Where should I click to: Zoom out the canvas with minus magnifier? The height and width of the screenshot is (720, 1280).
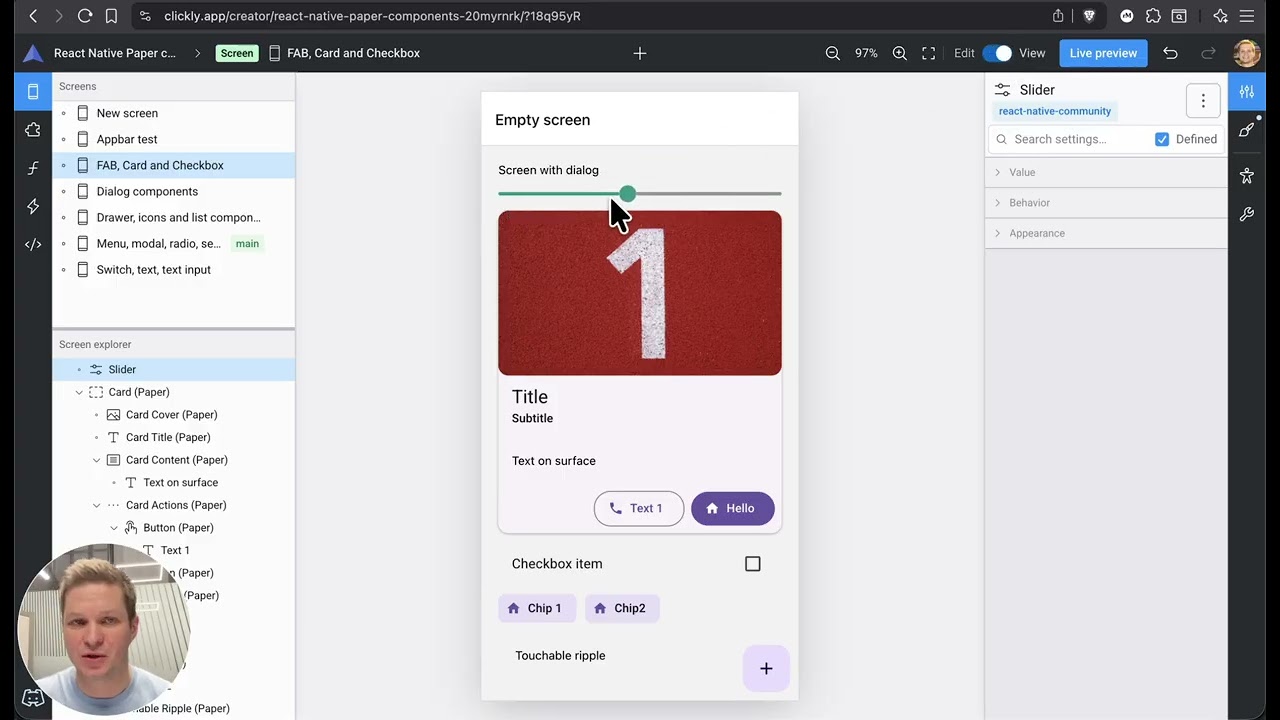point(832,53)
